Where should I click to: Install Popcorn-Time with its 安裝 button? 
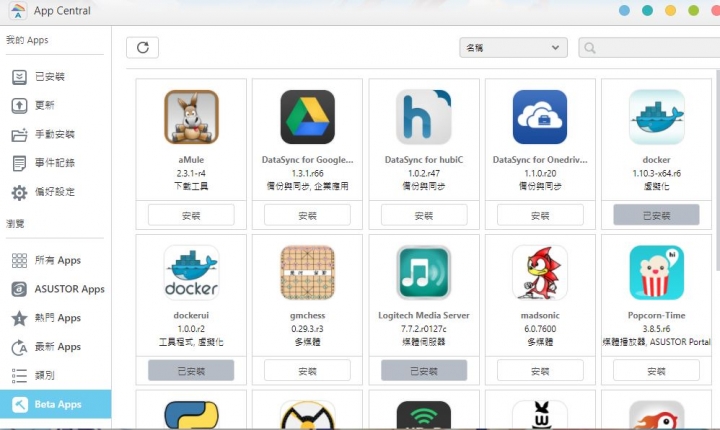656,370
